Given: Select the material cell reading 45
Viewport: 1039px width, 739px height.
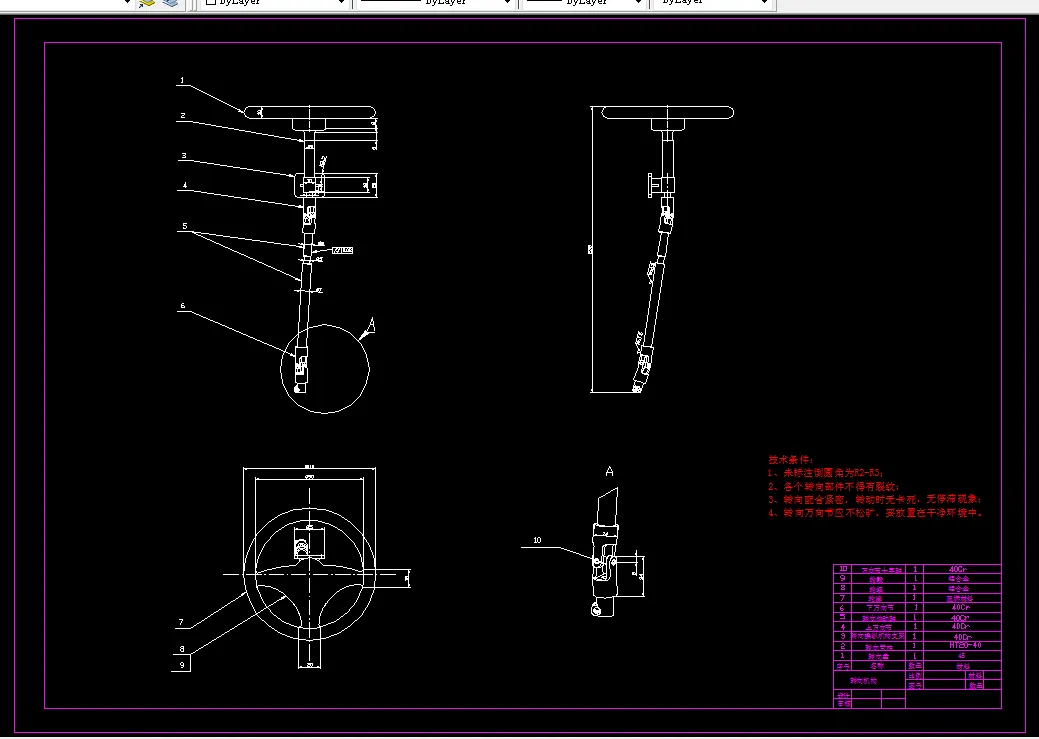Looking at the screenshot, I should pos(962,655).
